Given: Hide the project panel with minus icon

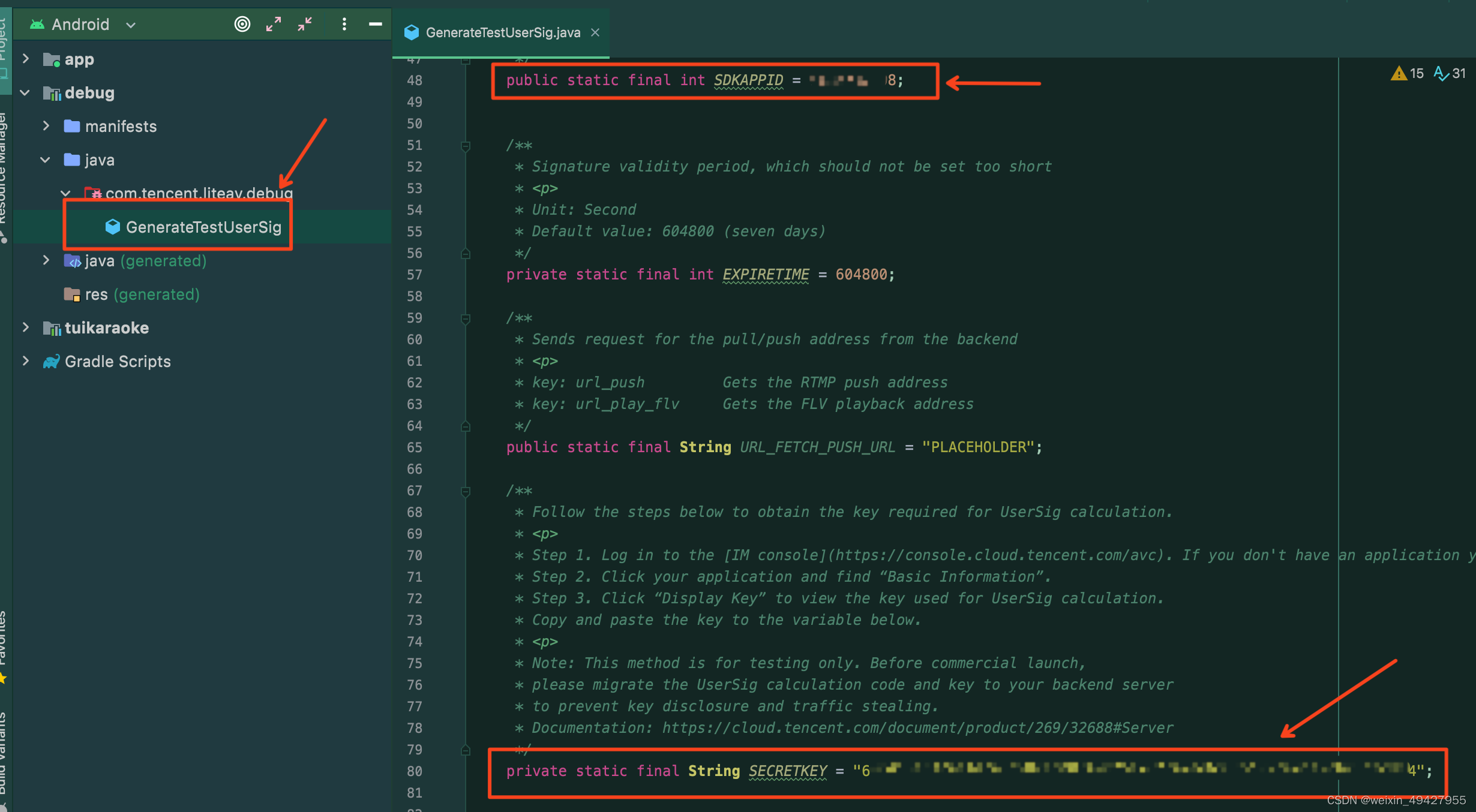Looking at the screenshot, I should (376, 24).
